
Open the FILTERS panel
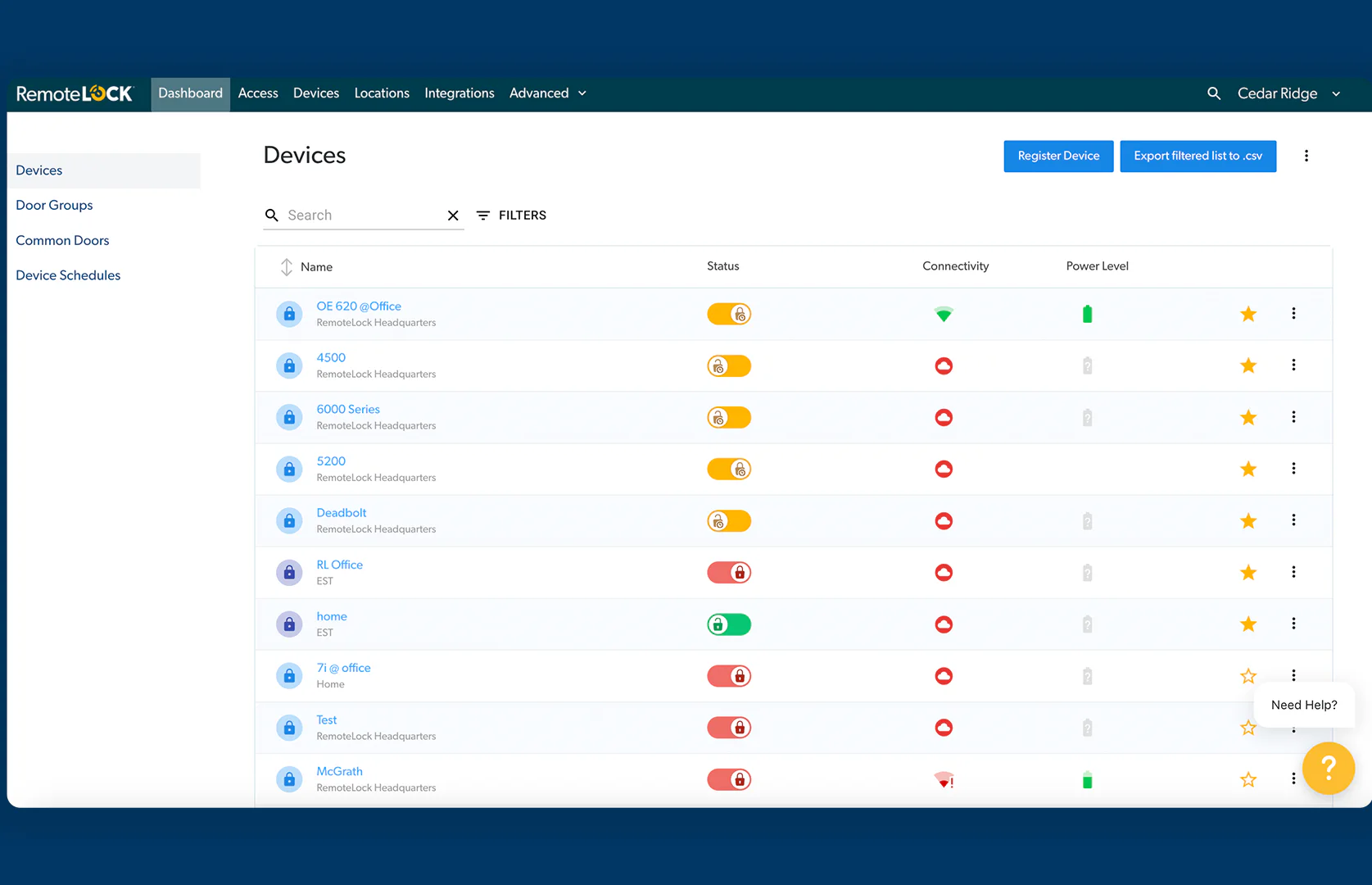point(511,216)
